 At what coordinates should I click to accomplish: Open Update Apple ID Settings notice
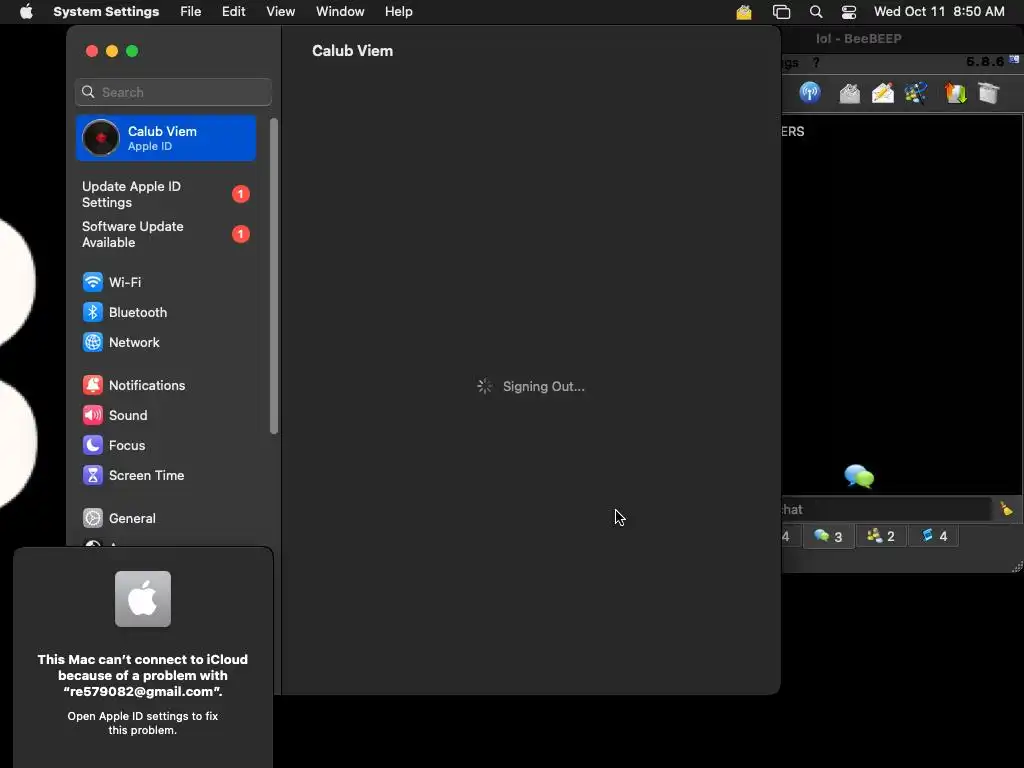tap(166, 194)
